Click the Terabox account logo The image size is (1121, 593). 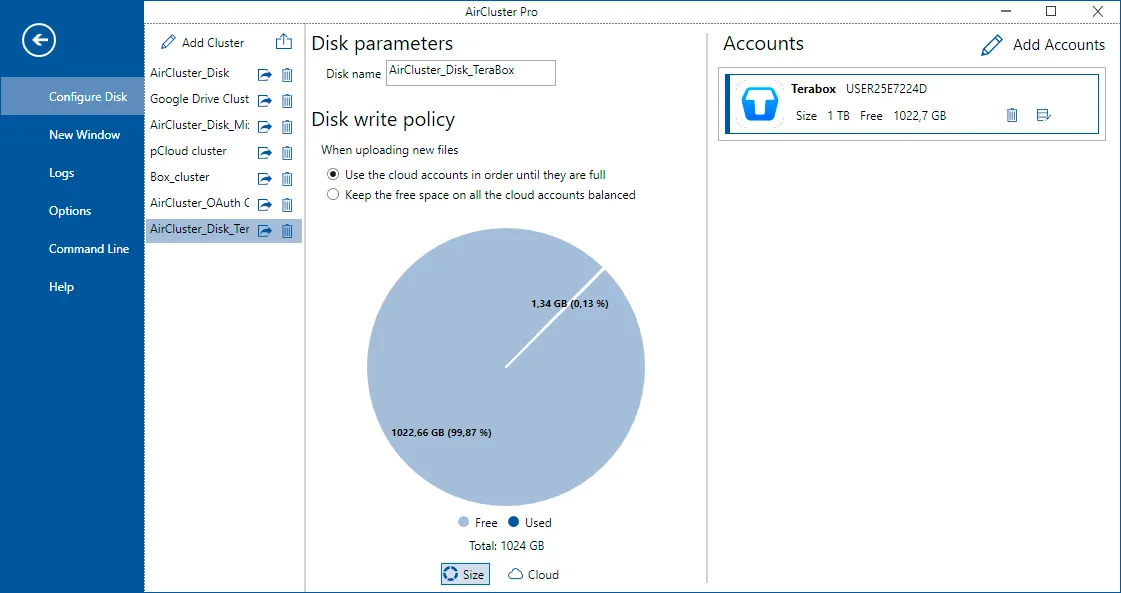(759, 104)
